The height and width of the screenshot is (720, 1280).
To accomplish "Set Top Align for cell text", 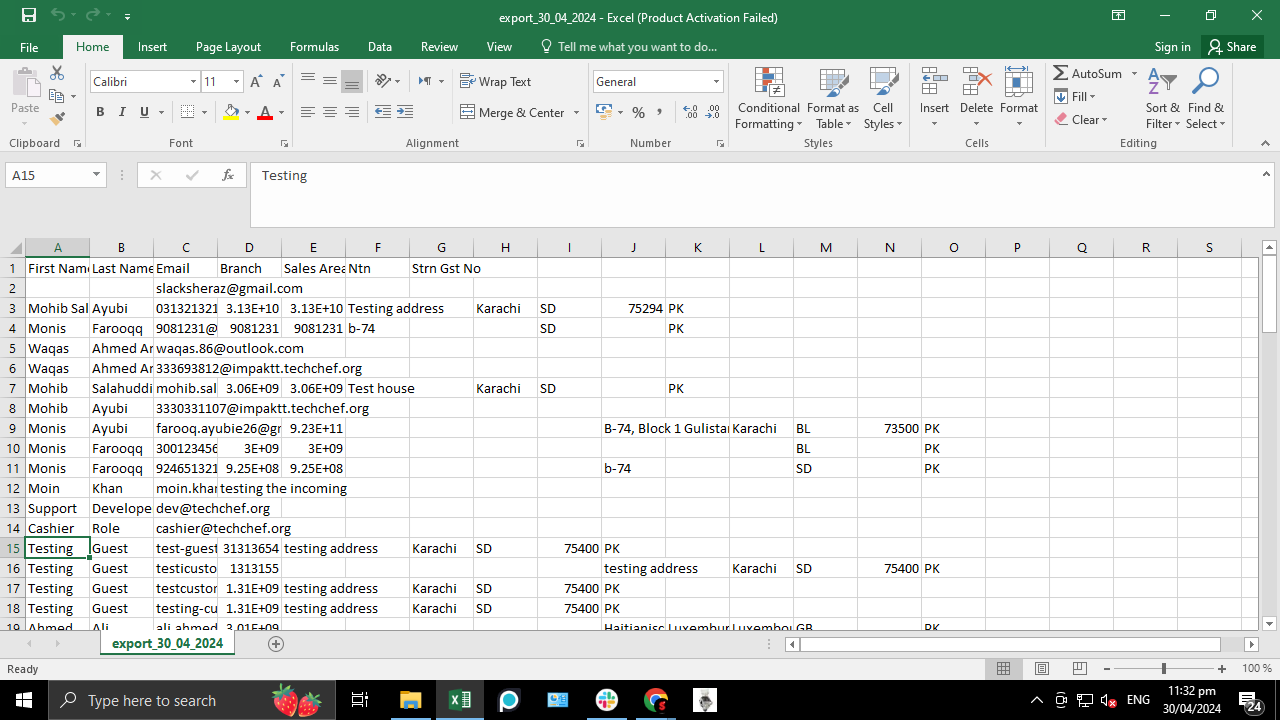I will [307, 81].
